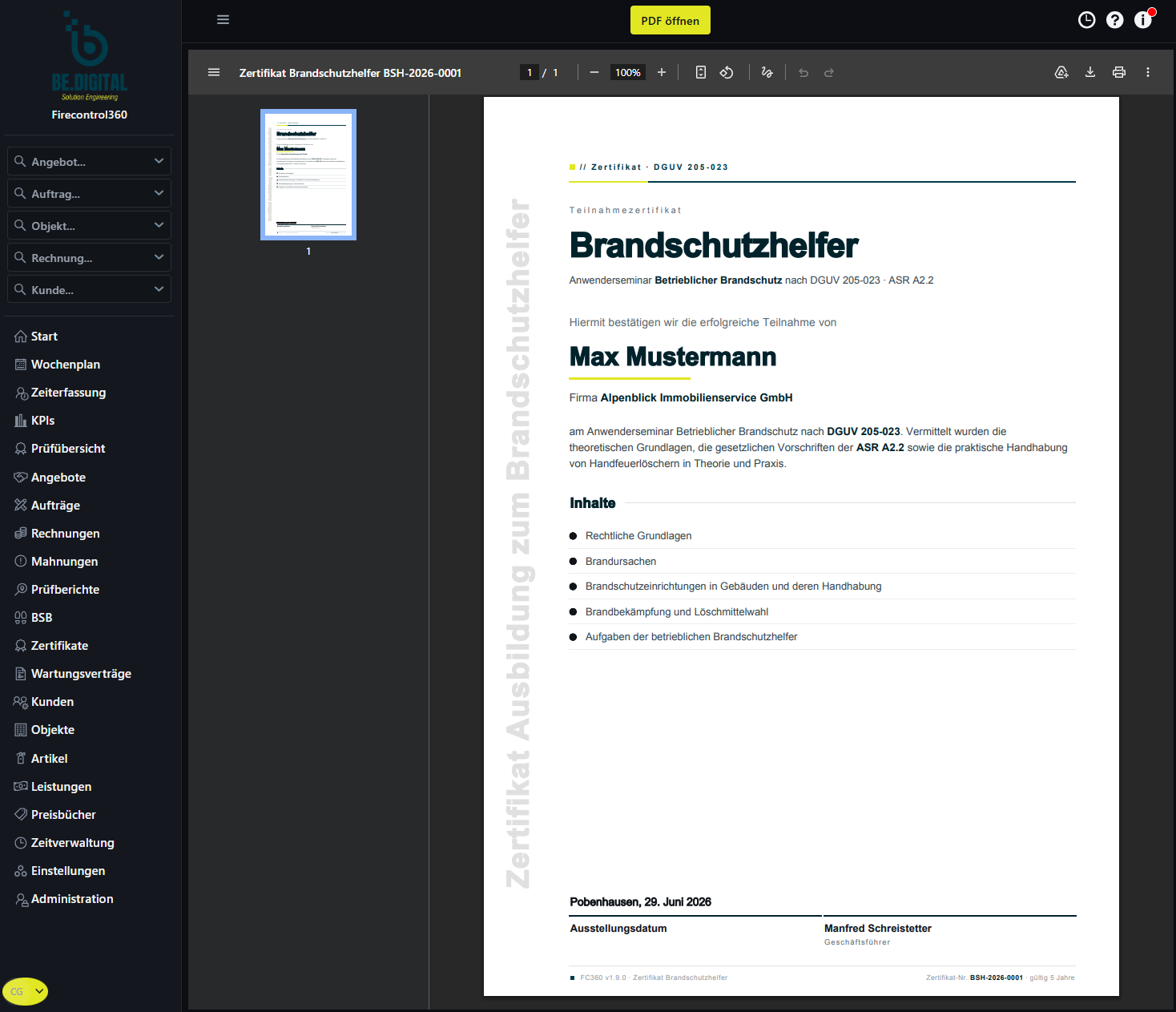Click the 100% zoom level field
Viewport: 1176px width, 1012px height.
[x=628, y=72]
